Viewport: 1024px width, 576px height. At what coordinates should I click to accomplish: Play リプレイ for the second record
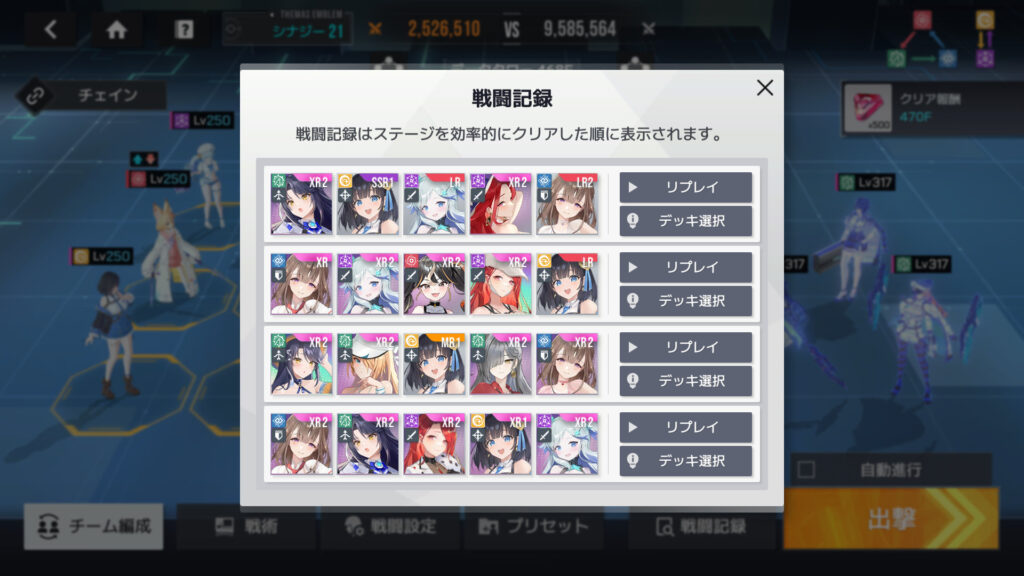[686, 267]
